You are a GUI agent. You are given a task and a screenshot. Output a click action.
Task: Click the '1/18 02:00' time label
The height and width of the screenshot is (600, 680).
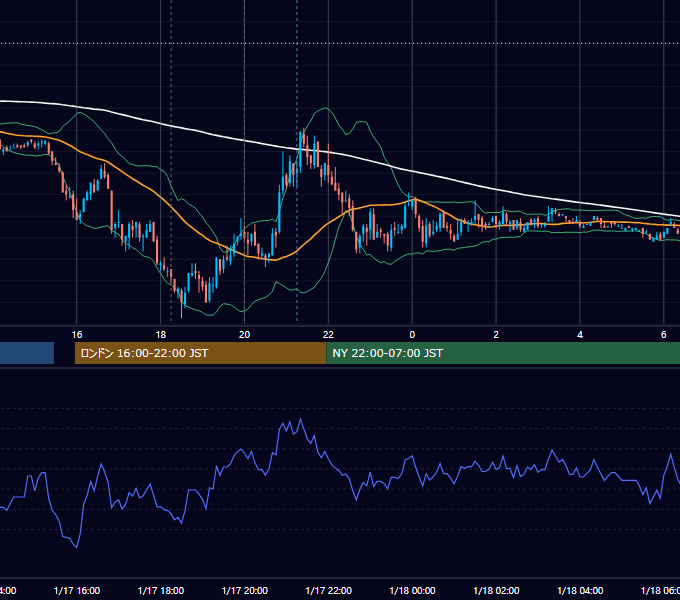496,590
